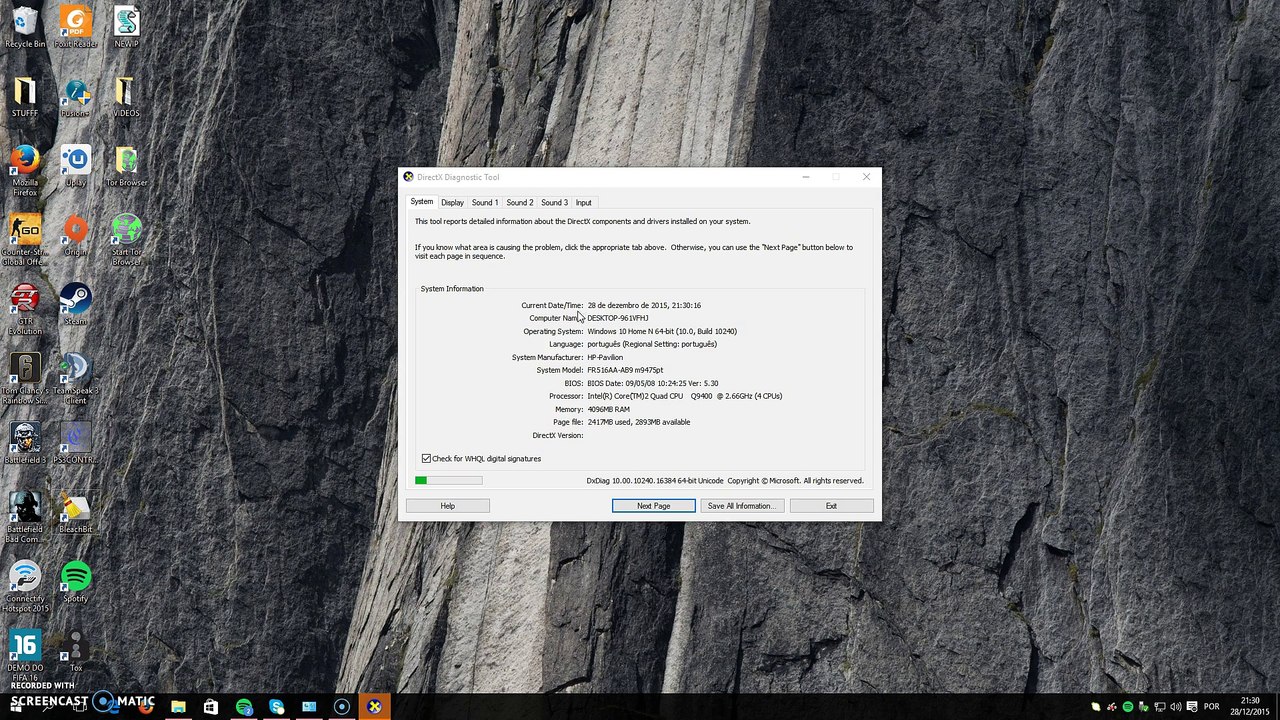Select the Tox desktop icon

click(76, 652)
